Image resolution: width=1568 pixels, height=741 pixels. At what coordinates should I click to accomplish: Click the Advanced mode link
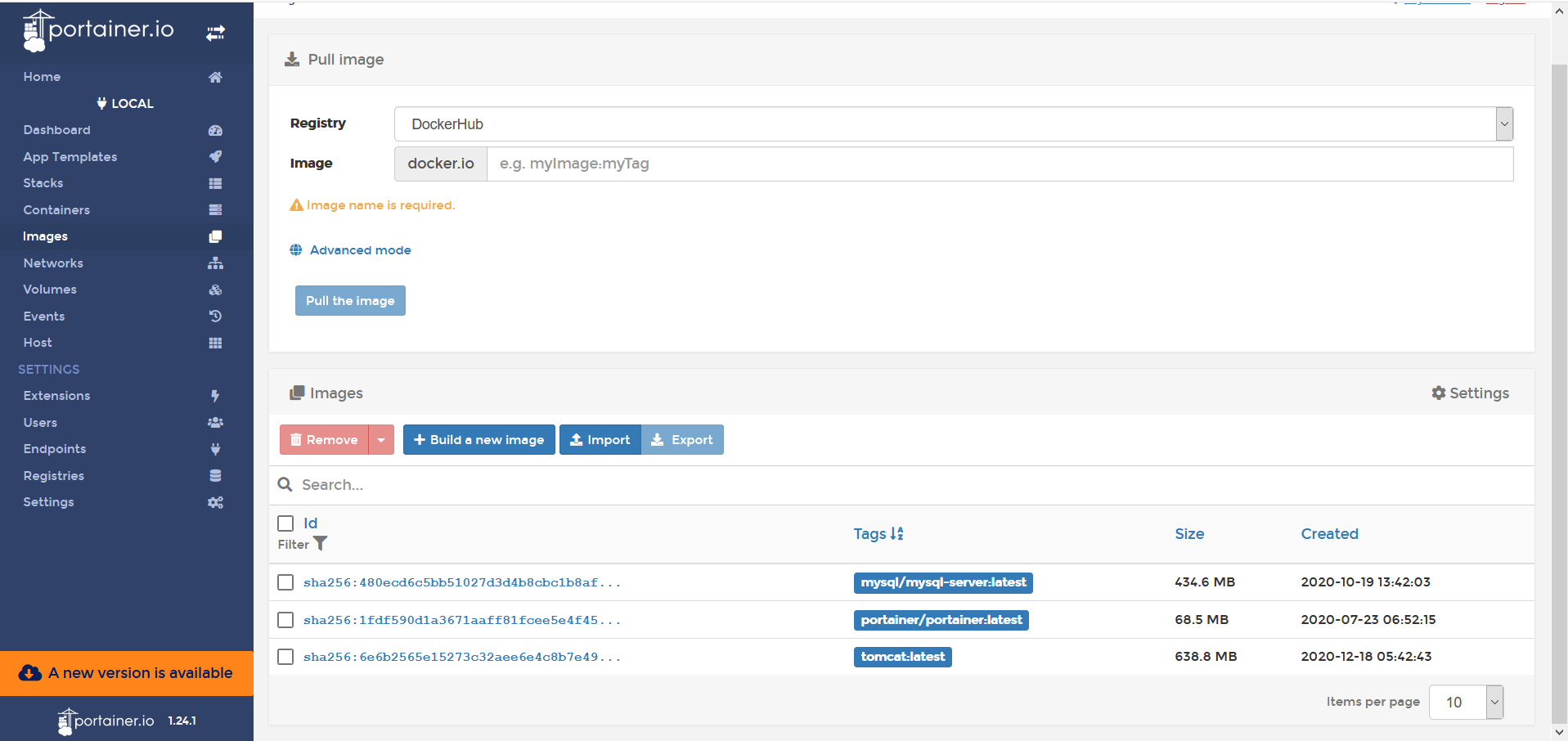(x=360, y=249)
